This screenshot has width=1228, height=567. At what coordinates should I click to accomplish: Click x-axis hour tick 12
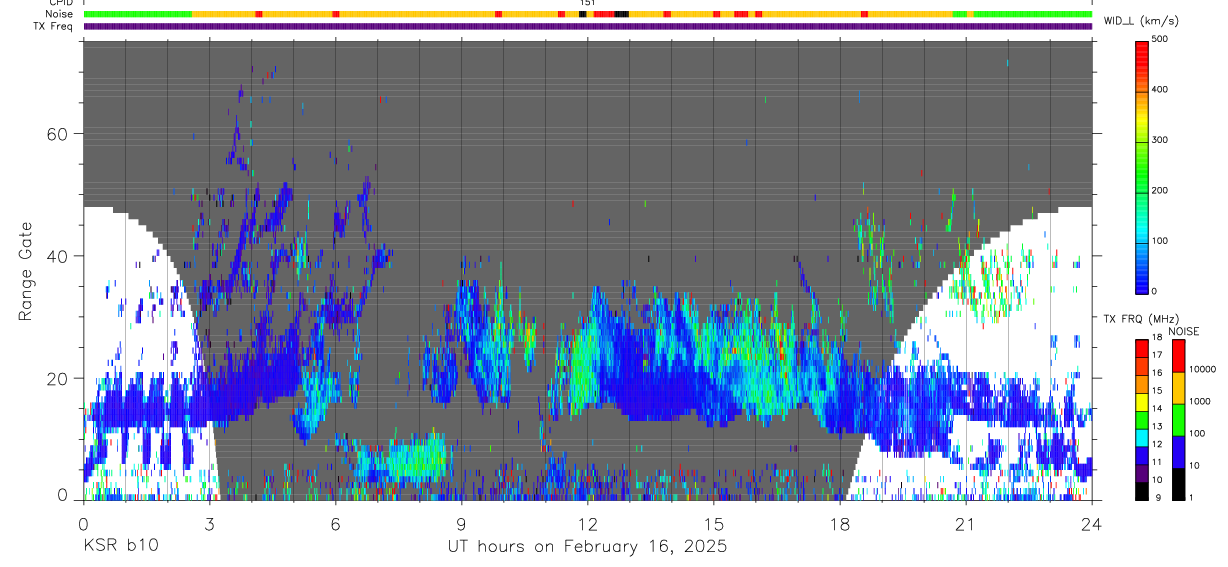tap(588, 522)
